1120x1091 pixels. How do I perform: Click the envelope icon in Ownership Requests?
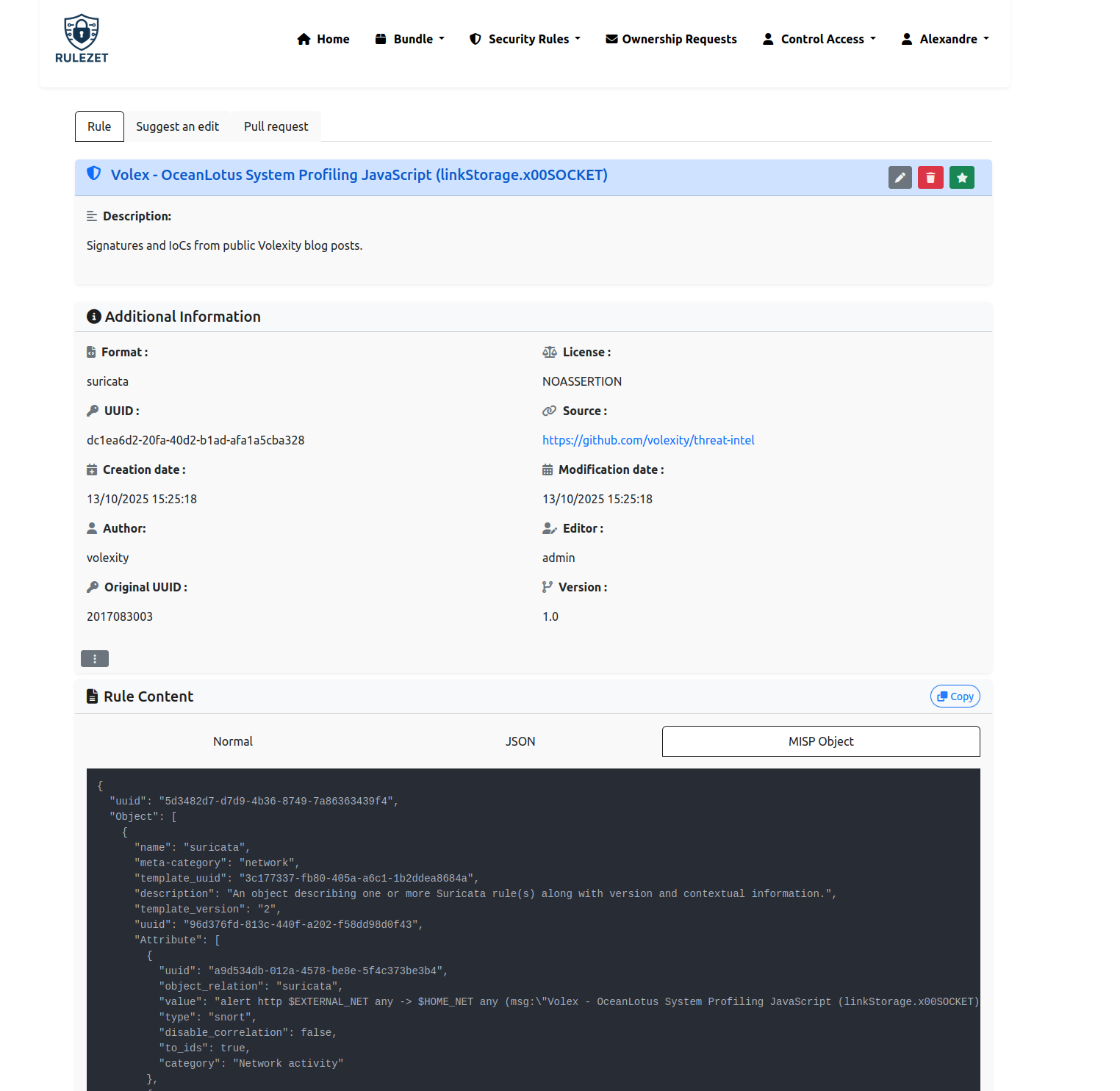611,39
